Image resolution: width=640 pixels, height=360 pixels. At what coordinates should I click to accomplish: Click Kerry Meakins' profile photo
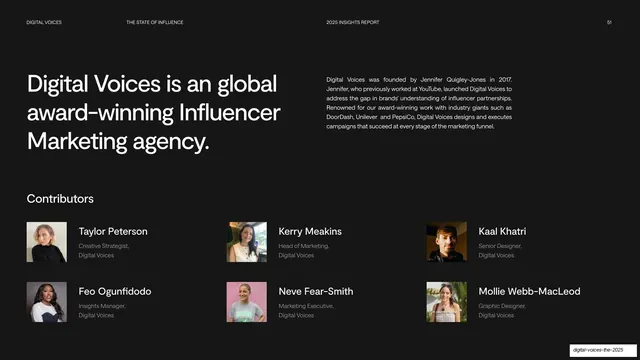247,242
